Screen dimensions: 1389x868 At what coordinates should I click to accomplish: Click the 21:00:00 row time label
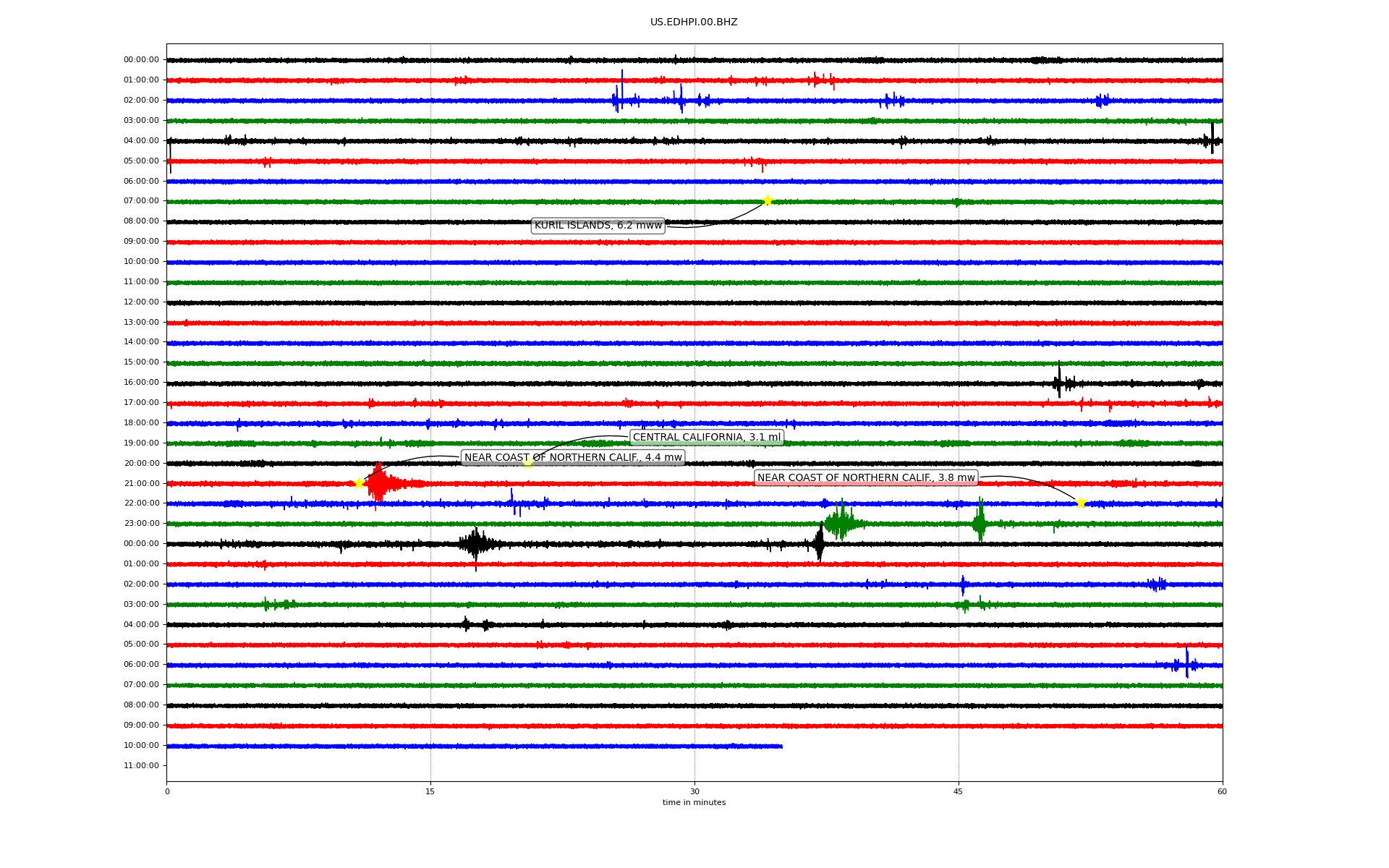click(141, 483)
